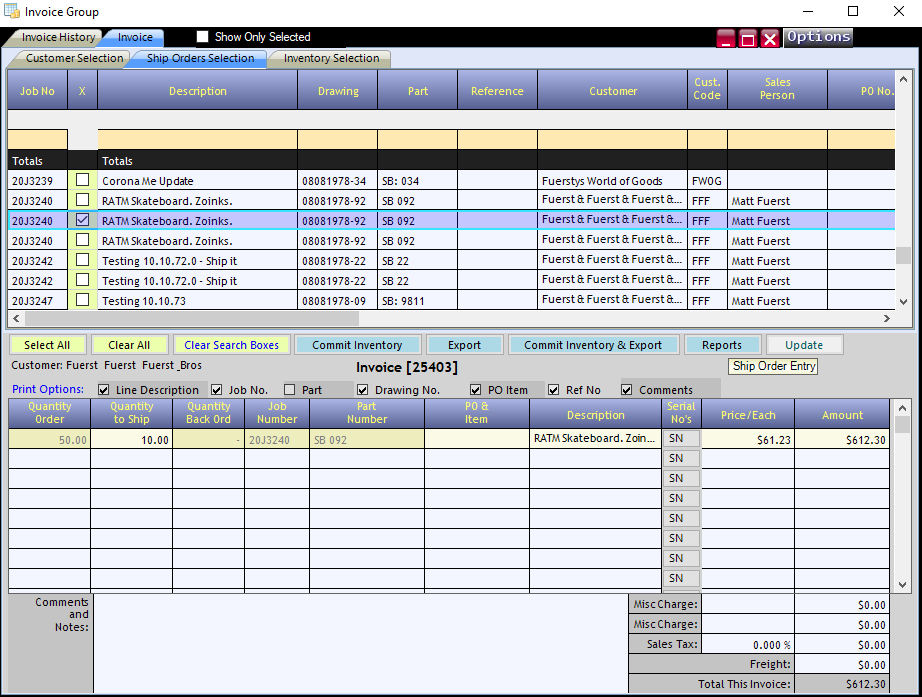Click the Sales Person column header
The height and width of the screenshot is (697, 922).
point(777,89)
